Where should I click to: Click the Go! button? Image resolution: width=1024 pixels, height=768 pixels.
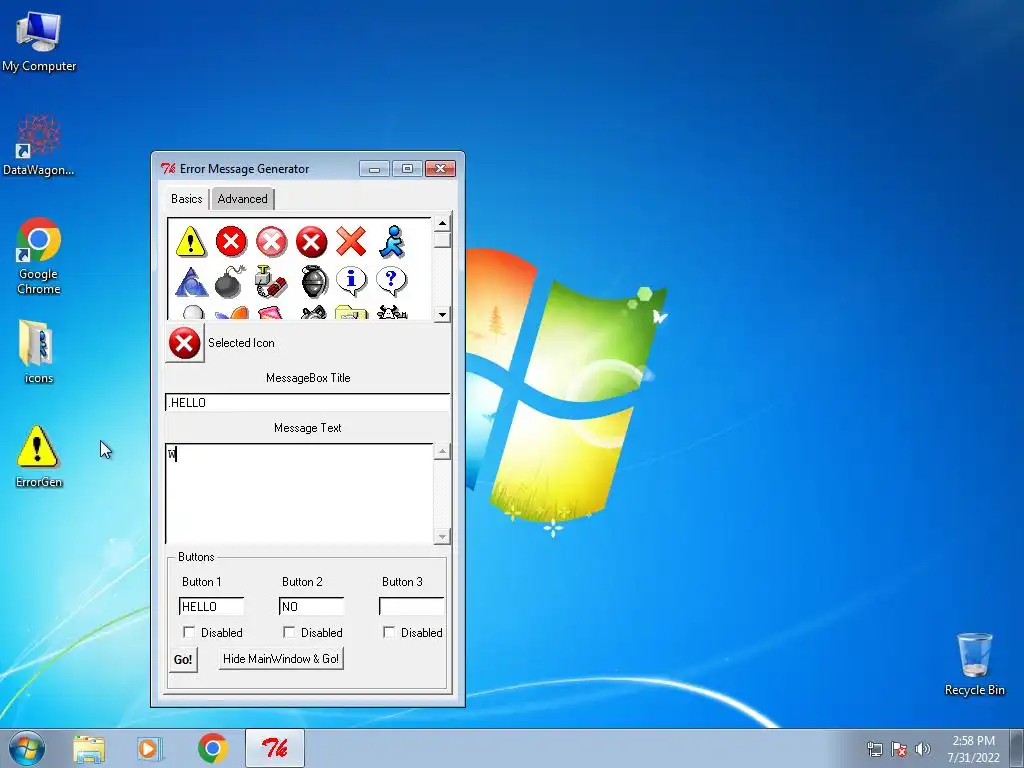point(183,660)
